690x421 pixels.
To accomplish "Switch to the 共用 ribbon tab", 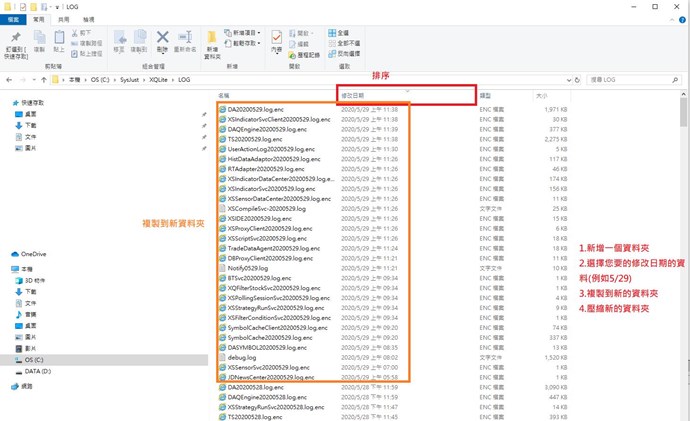I will 64,19.
